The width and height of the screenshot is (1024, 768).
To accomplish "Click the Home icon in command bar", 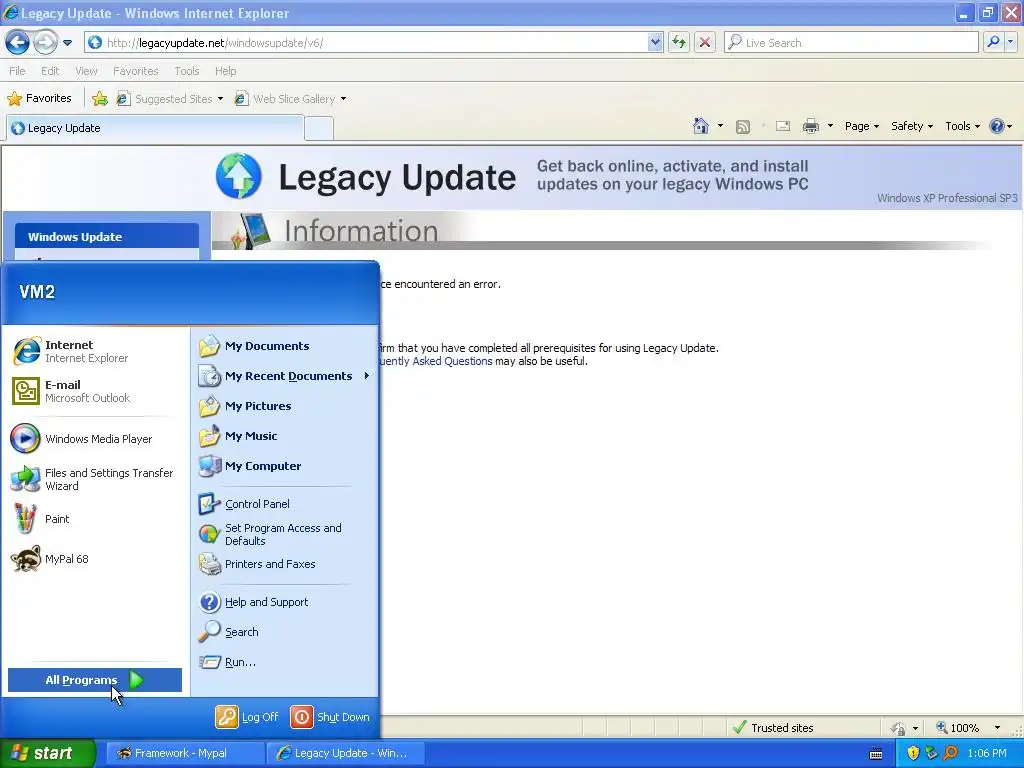I will click(701, 126).
